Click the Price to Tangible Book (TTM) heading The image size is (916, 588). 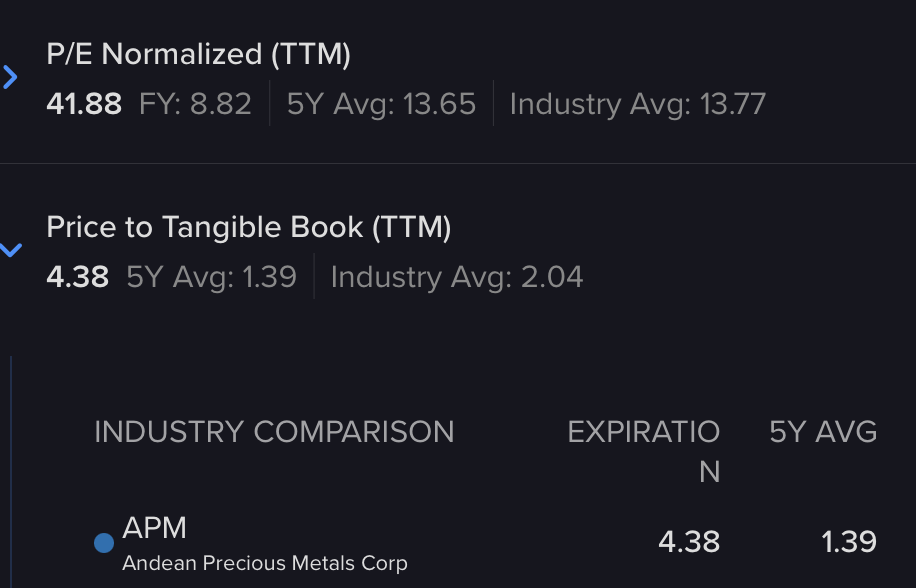click(x=248, y=228)
